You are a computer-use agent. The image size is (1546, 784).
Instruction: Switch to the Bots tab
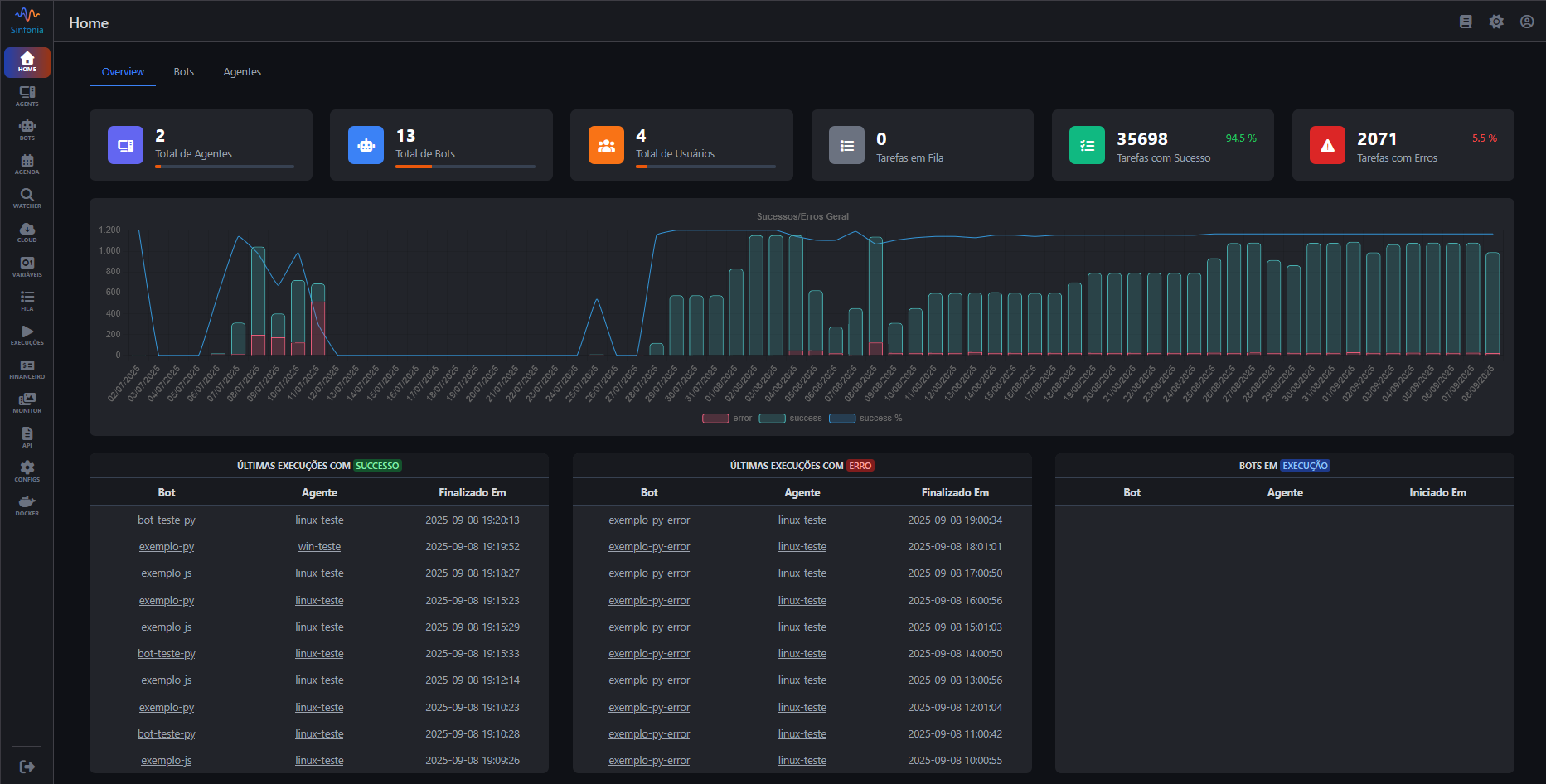183,72
